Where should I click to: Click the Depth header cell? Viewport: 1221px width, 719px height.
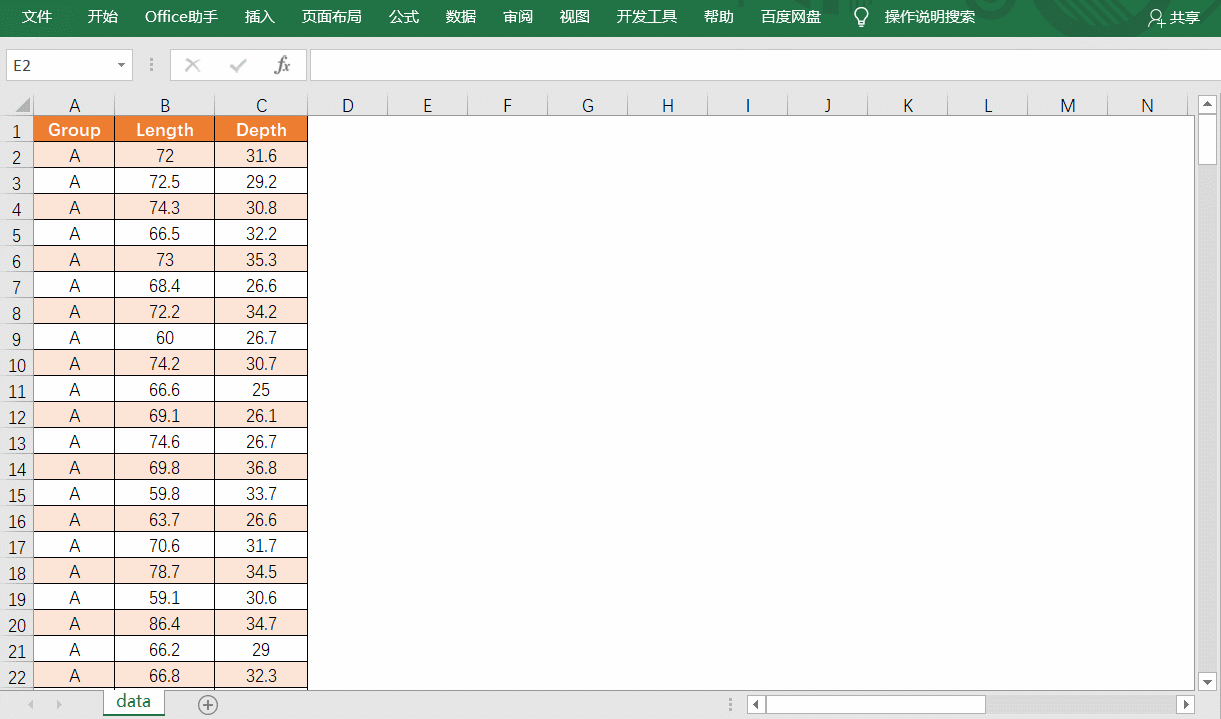pyautogui.click(x=261, y=130)
